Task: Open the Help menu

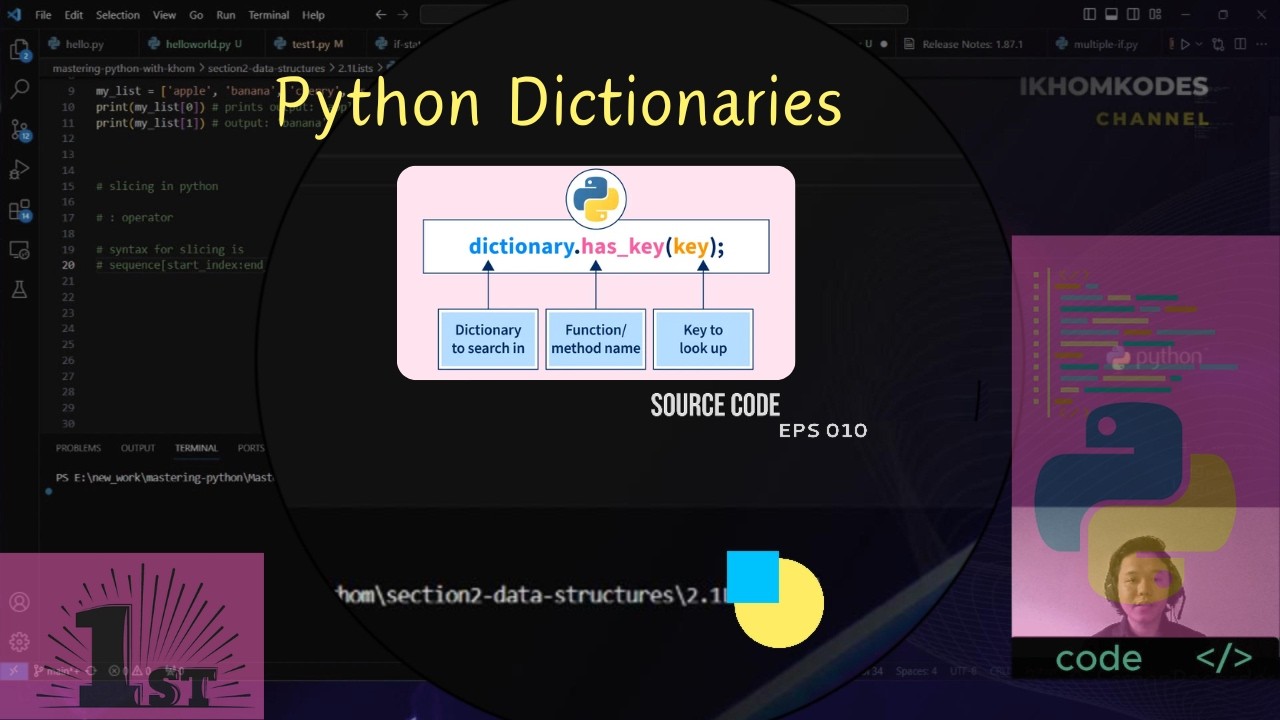Action: (313, 15)
